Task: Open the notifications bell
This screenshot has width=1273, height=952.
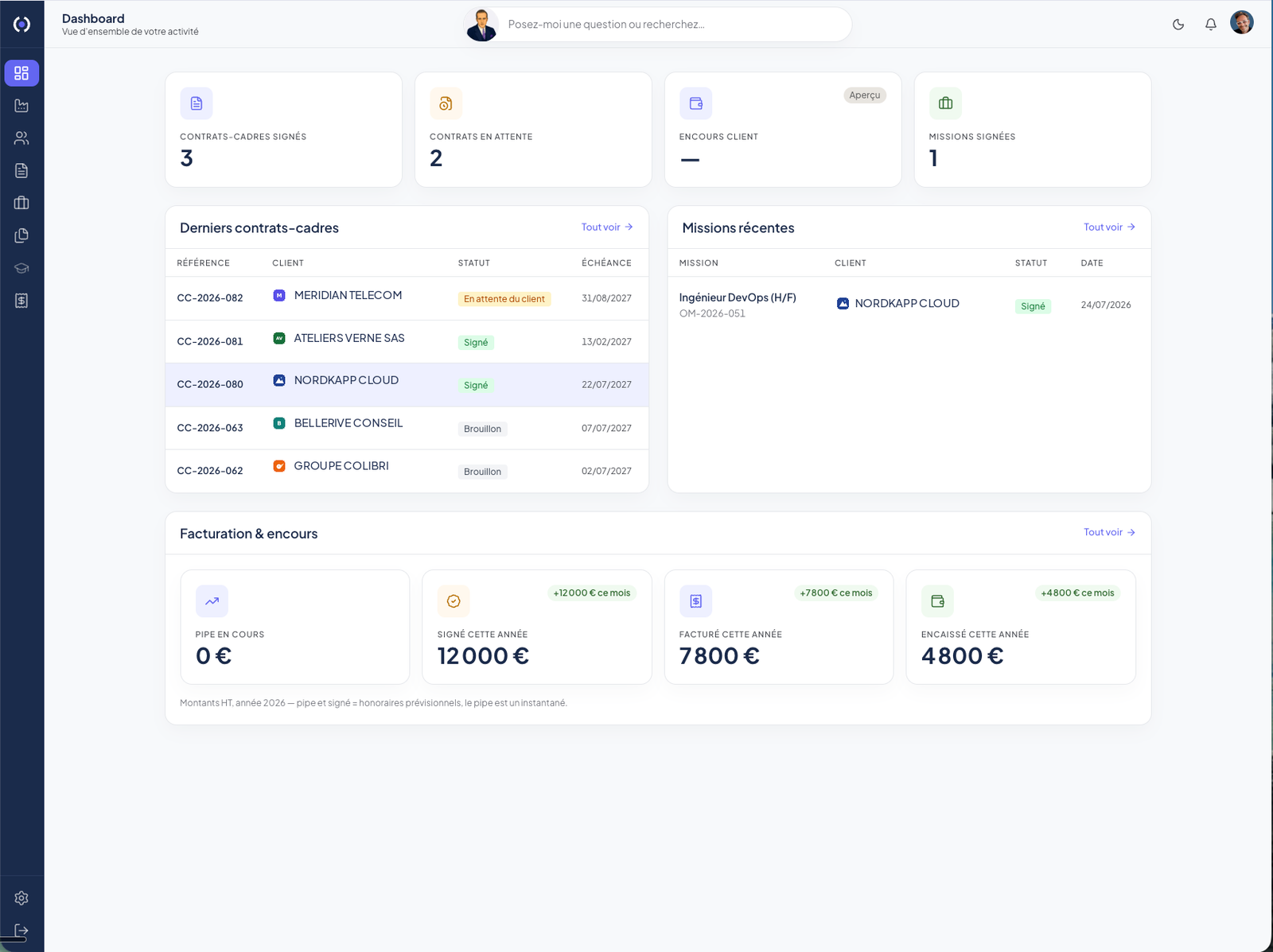Action: click(1210, 25)
